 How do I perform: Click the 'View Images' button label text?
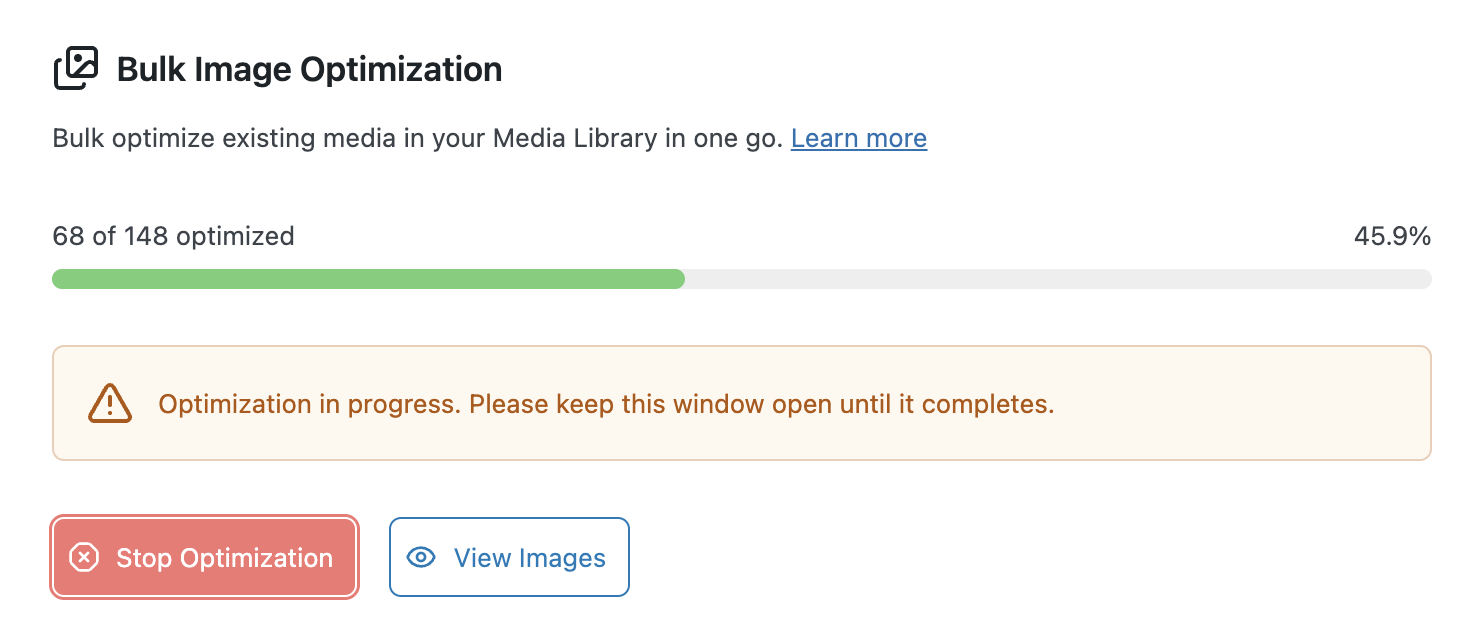530,558
